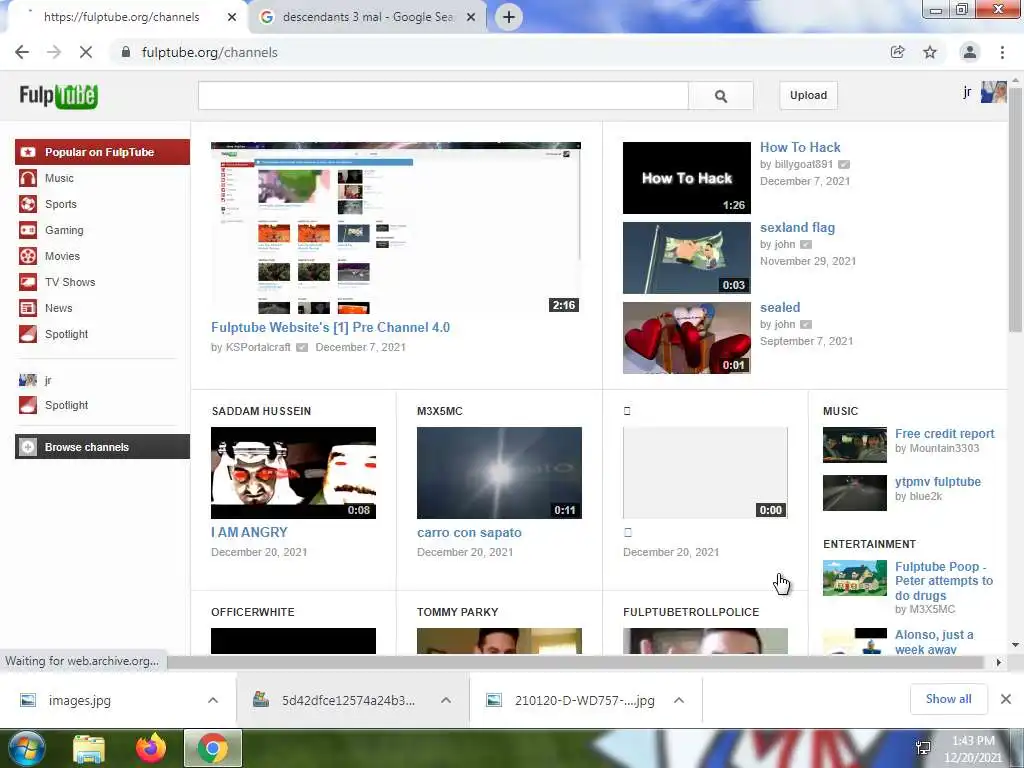1024x768 pixels.
Task: Play the How To Hack thumbnail
Action: [x=686, y=178]
